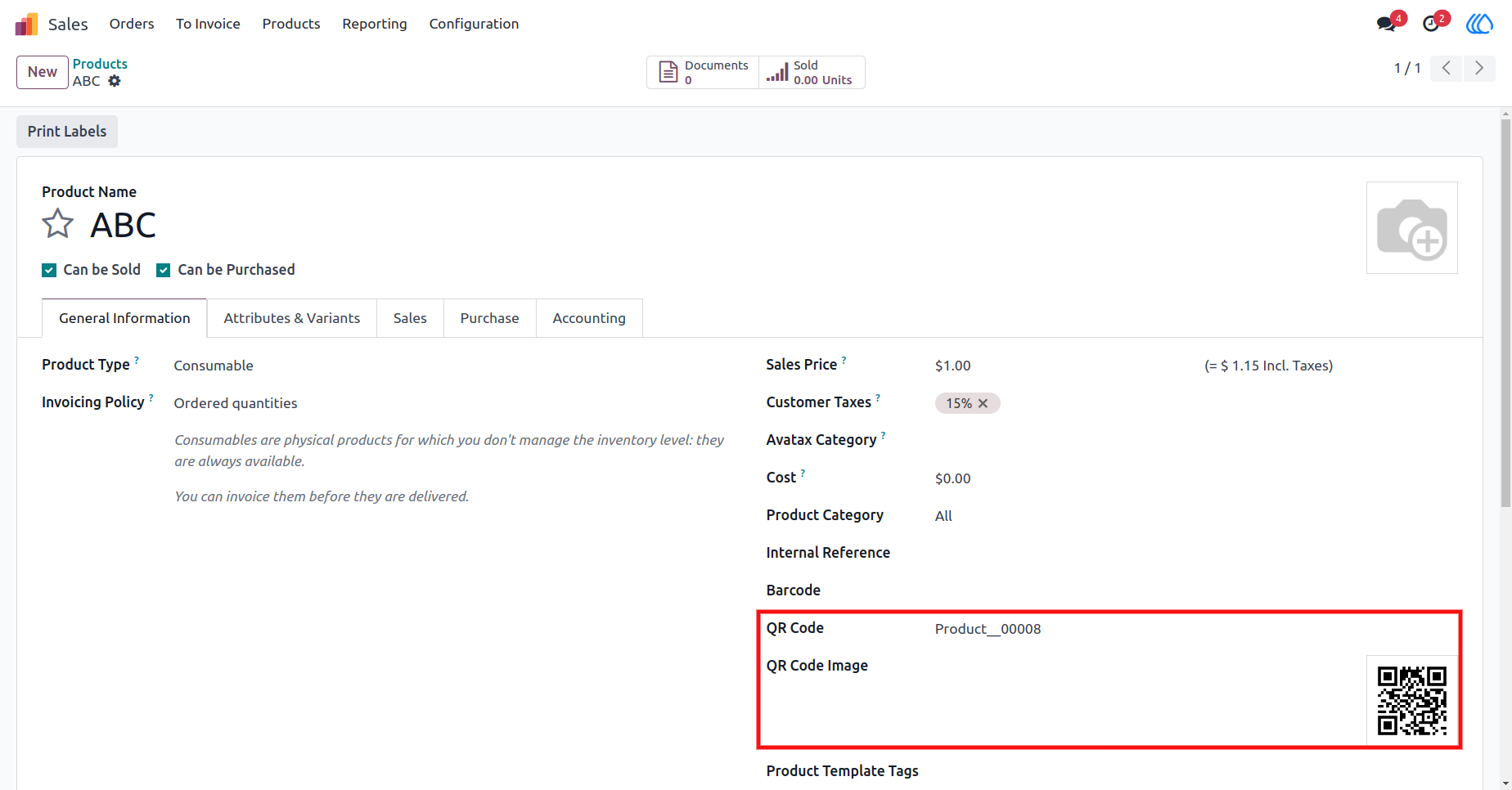Show help tooltip for Avatax Category
Screen dimensions: 1512x790
tap(883, 435)
